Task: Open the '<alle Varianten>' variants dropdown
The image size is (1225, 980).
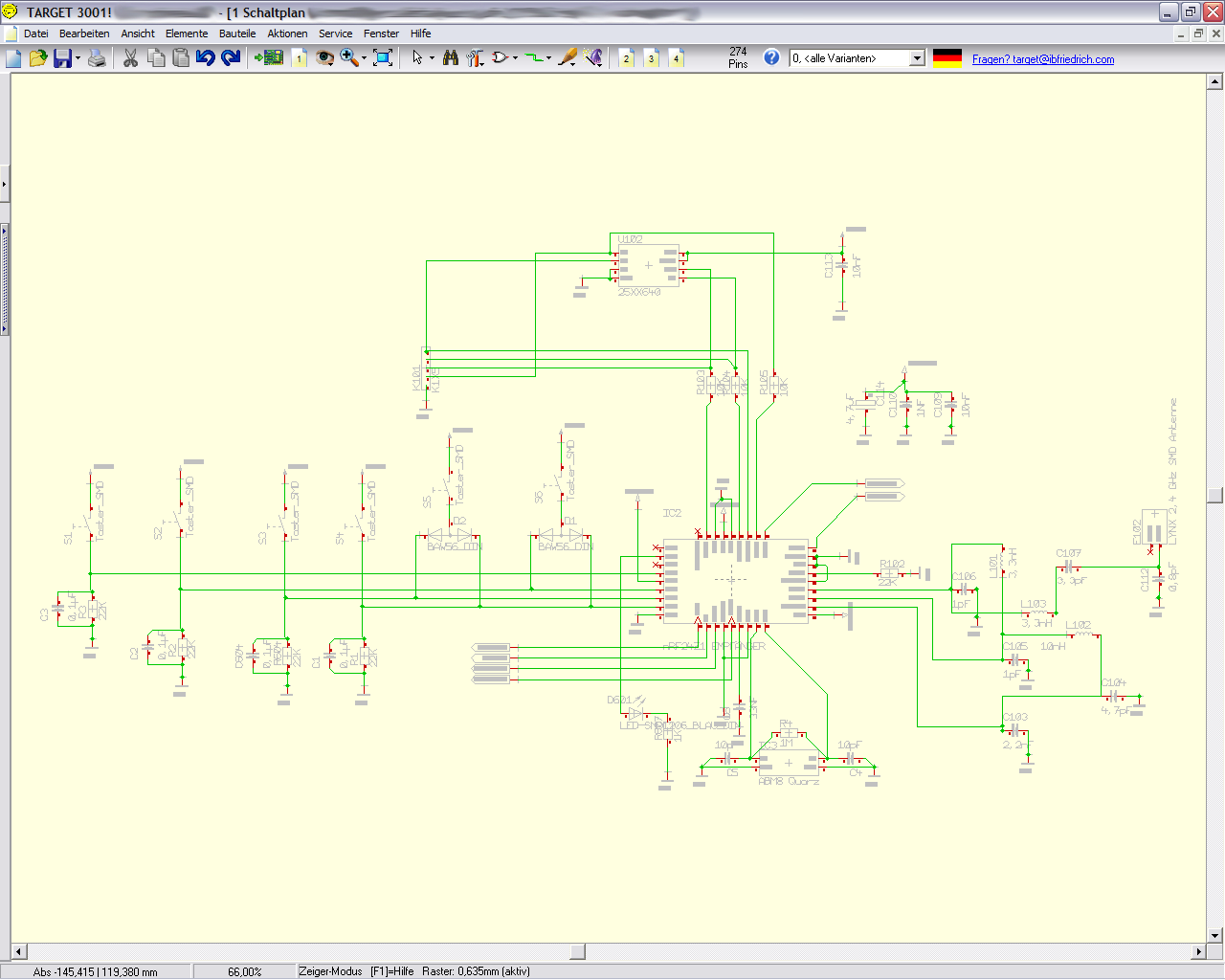Action: click(x=916, y=58)
